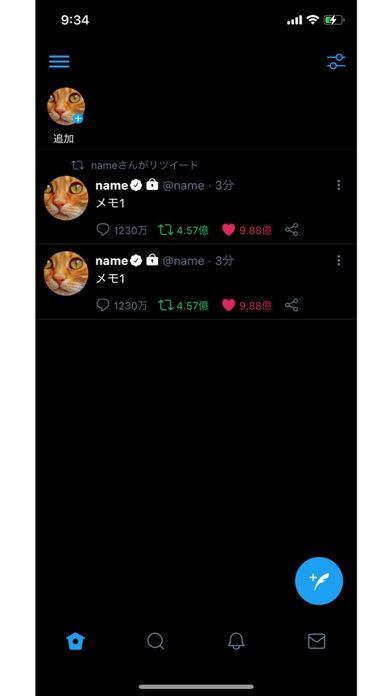Add a story via the 追加 avatar
392x696 pixels.
click(x=66, y=107)
